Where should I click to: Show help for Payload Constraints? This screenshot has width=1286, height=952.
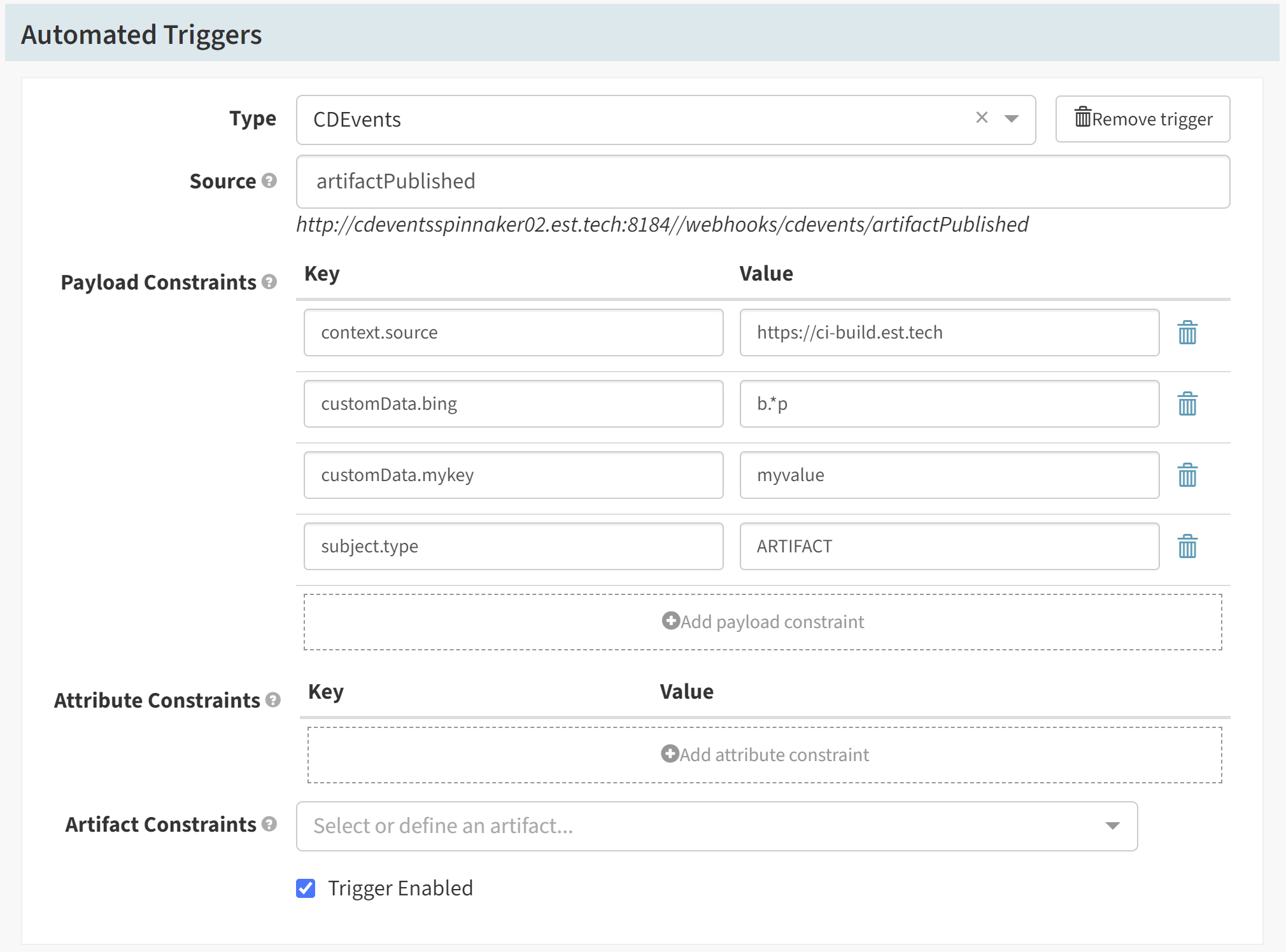269,282
